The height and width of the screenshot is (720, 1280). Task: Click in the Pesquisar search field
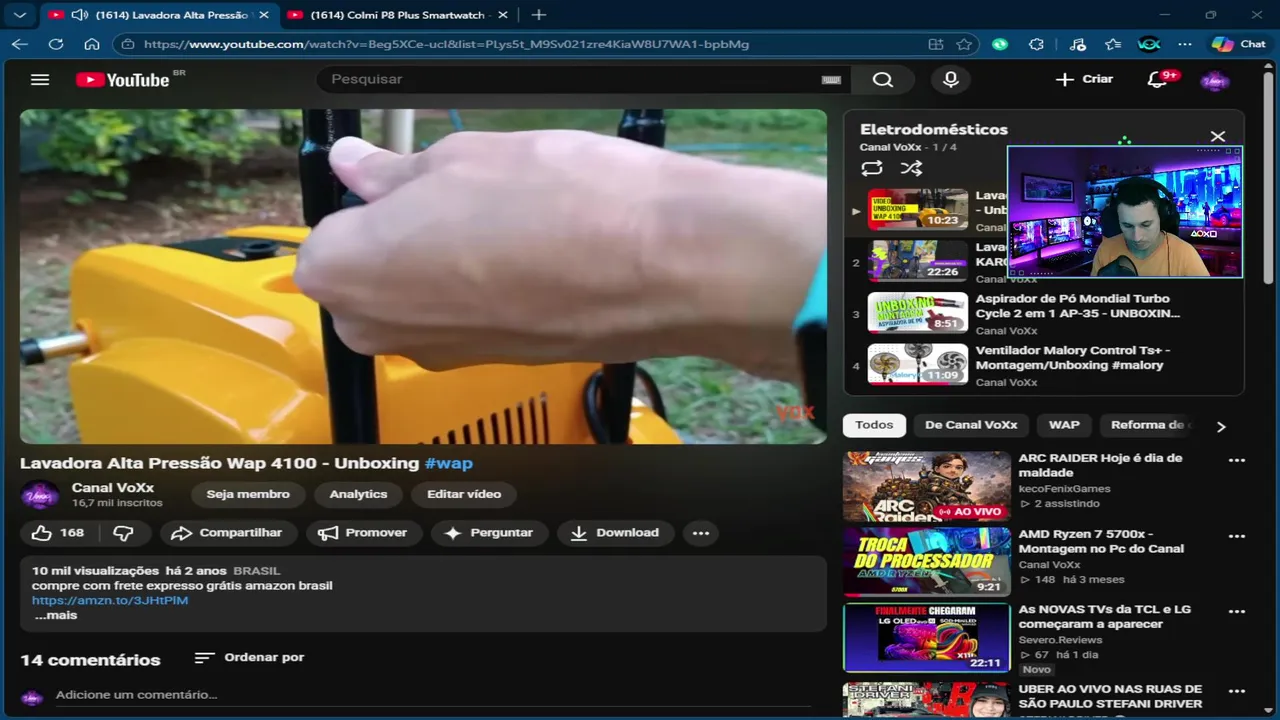570,79
